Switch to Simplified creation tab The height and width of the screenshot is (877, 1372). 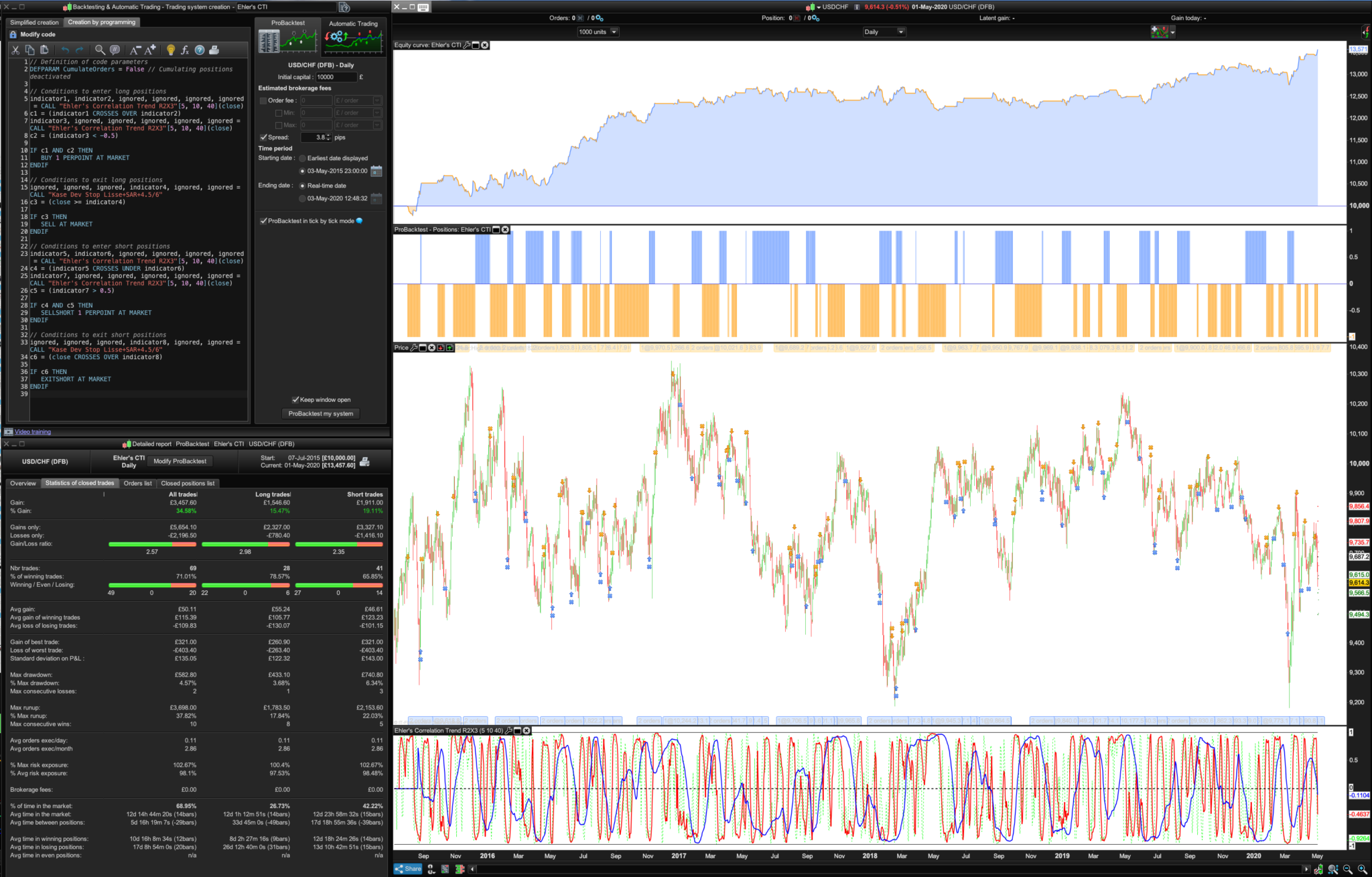click(x=34, y=22)
